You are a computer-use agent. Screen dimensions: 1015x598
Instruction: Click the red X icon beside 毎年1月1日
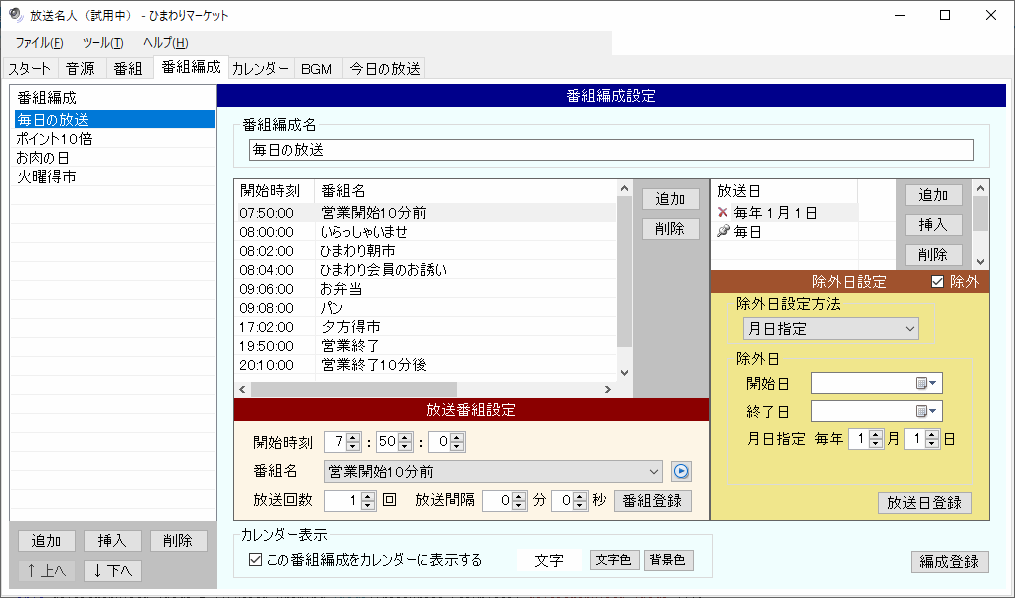pyautogui.click(x=724, y=213)
